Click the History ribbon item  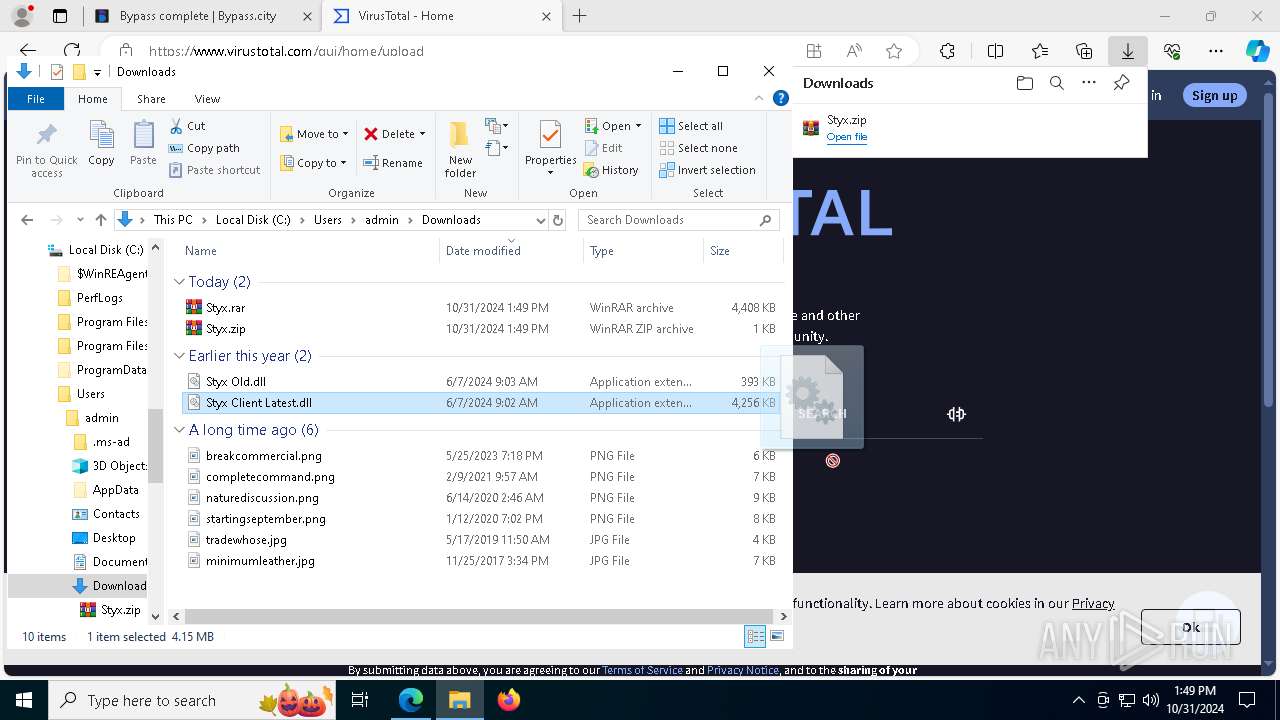pos(611,170)
